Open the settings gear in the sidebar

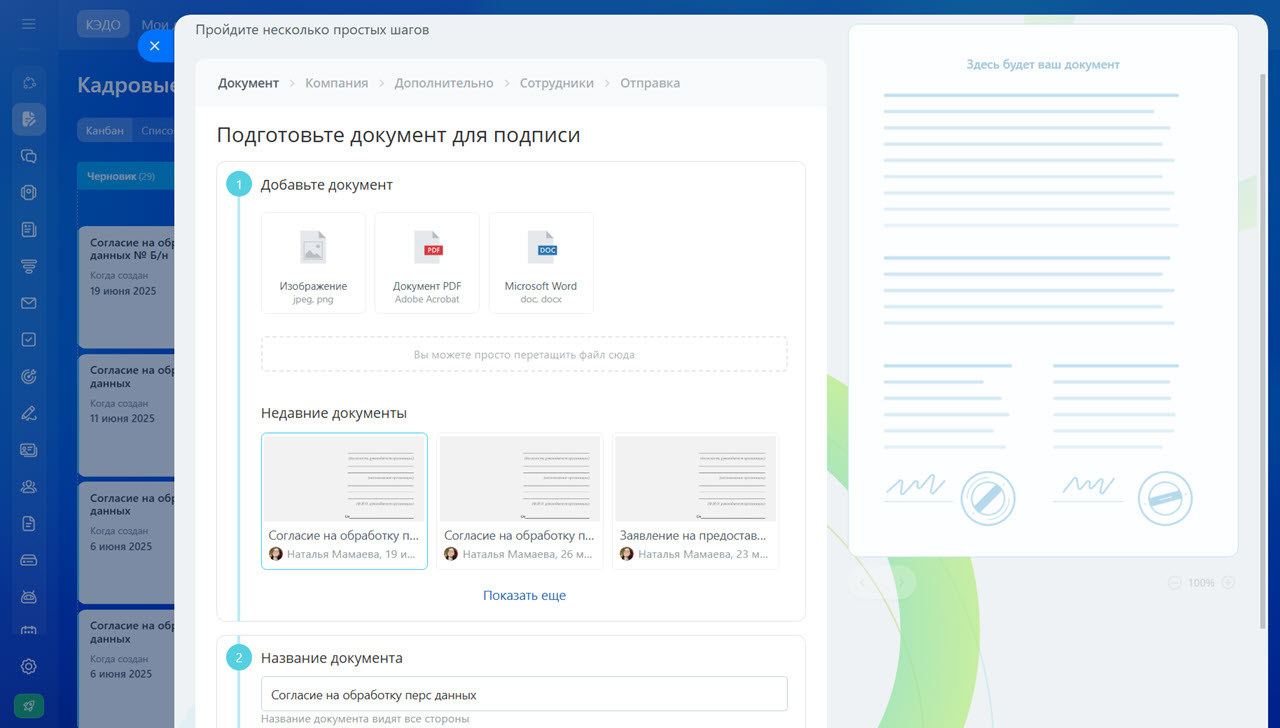pos(29,666)
